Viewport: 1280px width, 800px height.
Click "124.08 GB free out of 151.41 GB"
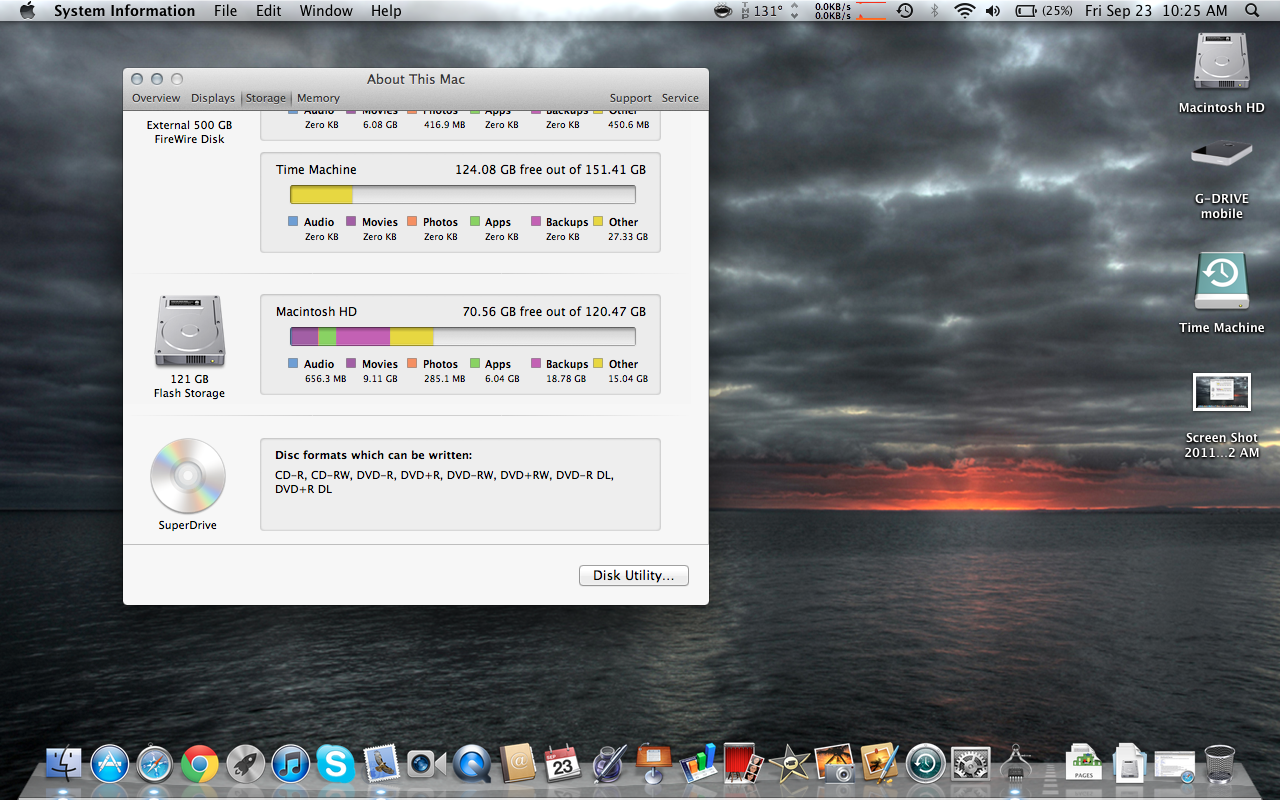(x=551, y=170)
